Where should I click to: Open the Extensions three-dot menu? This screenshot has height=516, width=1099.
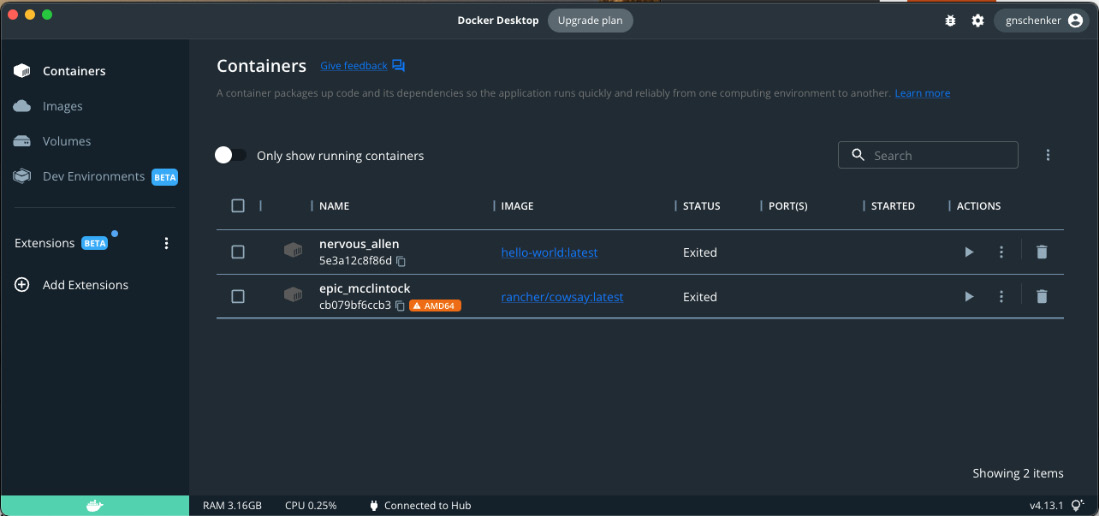(x=166, y=243)
